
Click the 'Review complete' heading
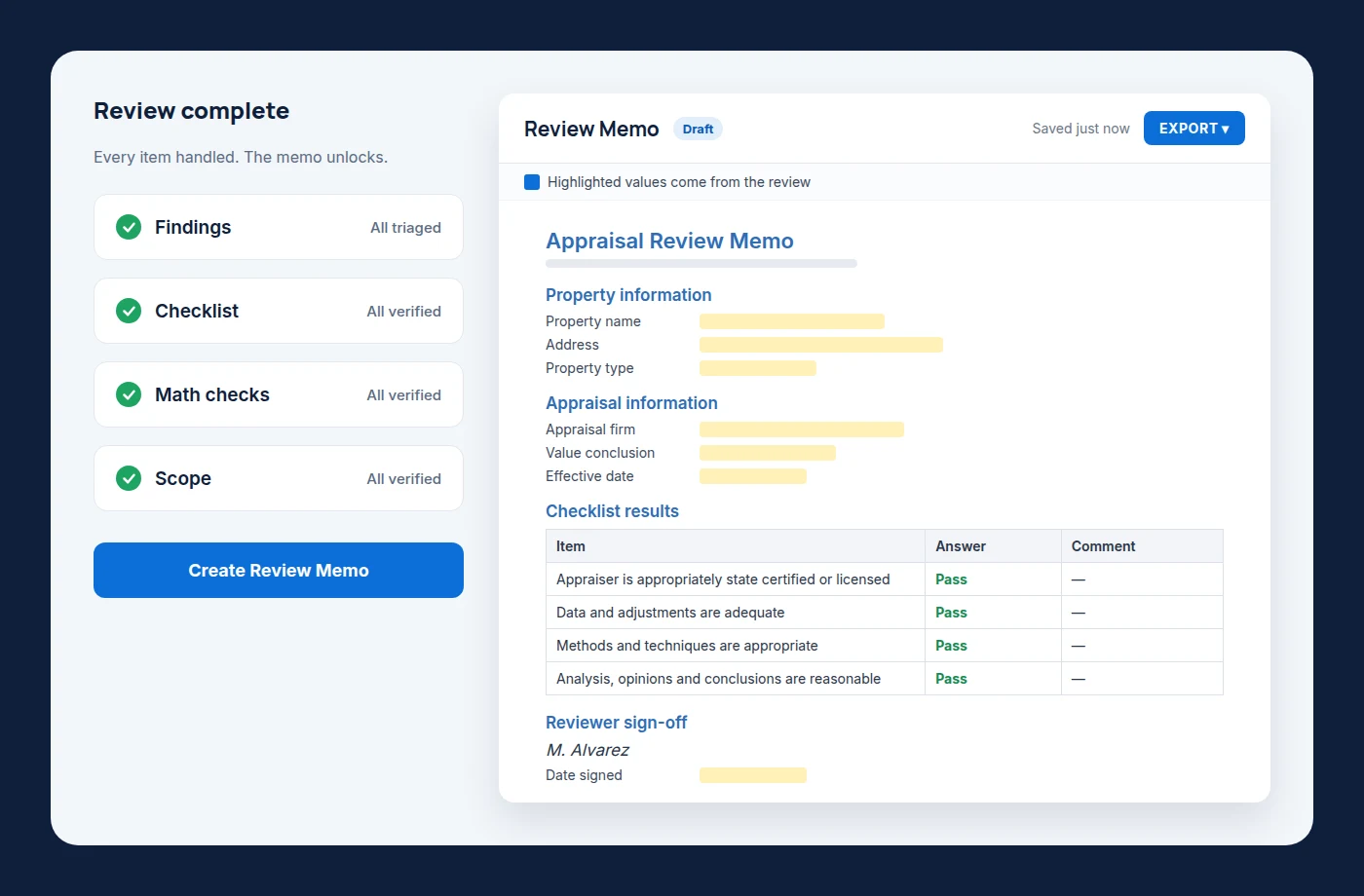[191, 111]
